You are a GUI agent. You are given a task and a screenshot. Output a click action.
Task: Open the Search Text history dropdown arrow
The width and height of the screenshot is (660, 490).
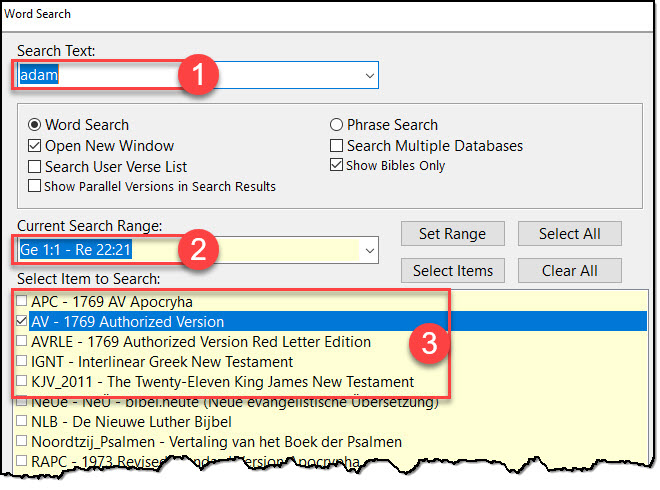pyautogui.click(x=370, y=75)
